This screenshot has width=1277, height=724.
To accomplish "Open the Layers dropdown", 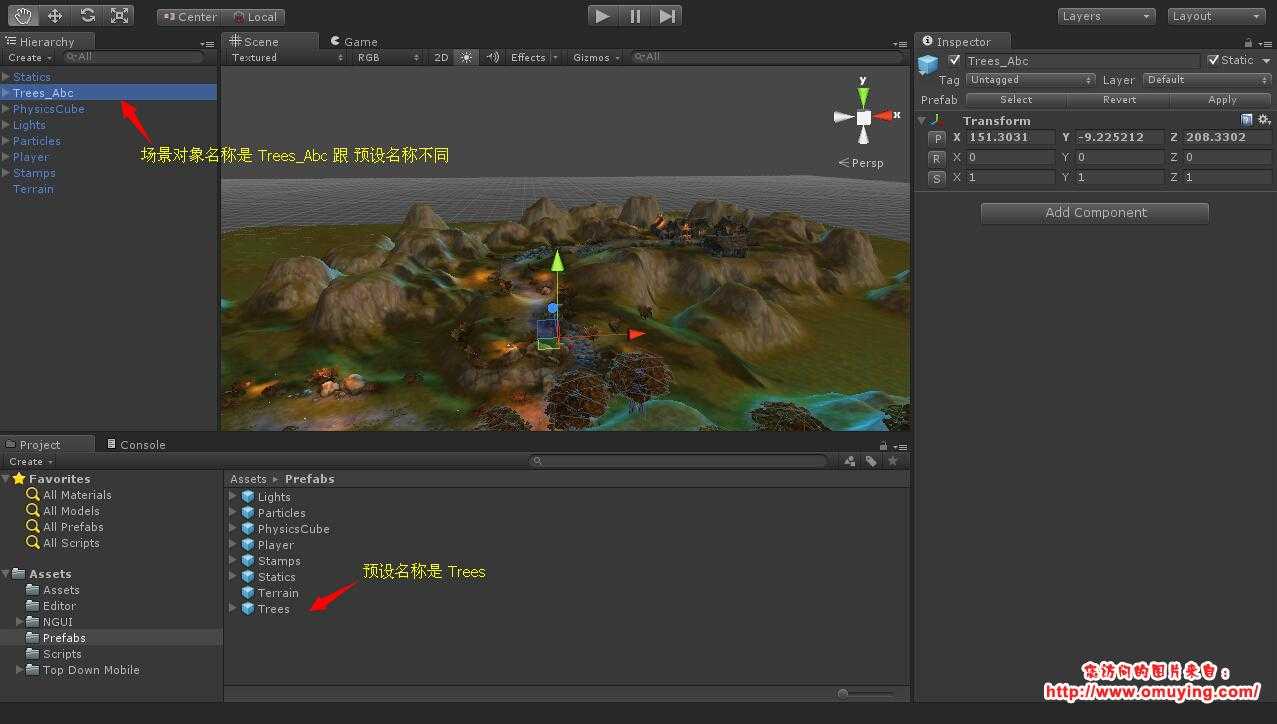I will point(1106,16).
